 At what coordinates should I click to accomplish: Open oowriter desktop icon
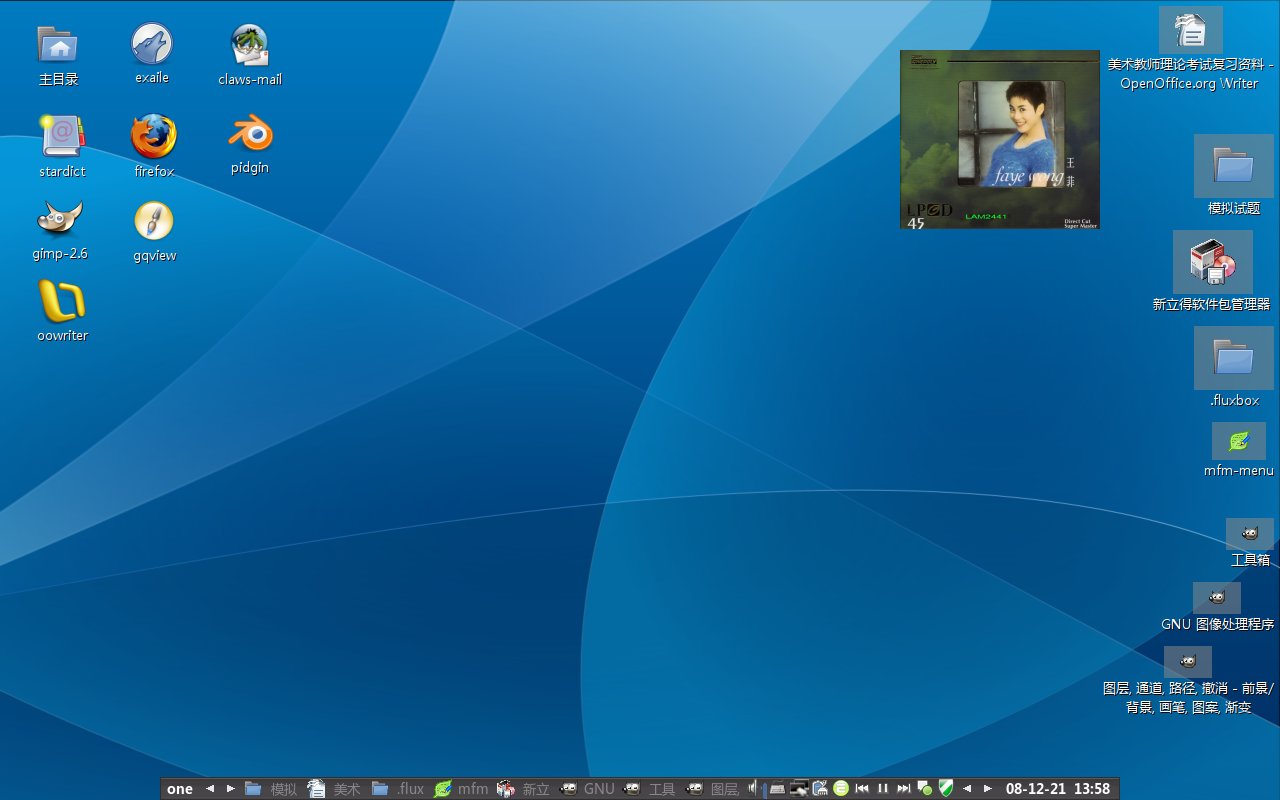tap(62, 301)
